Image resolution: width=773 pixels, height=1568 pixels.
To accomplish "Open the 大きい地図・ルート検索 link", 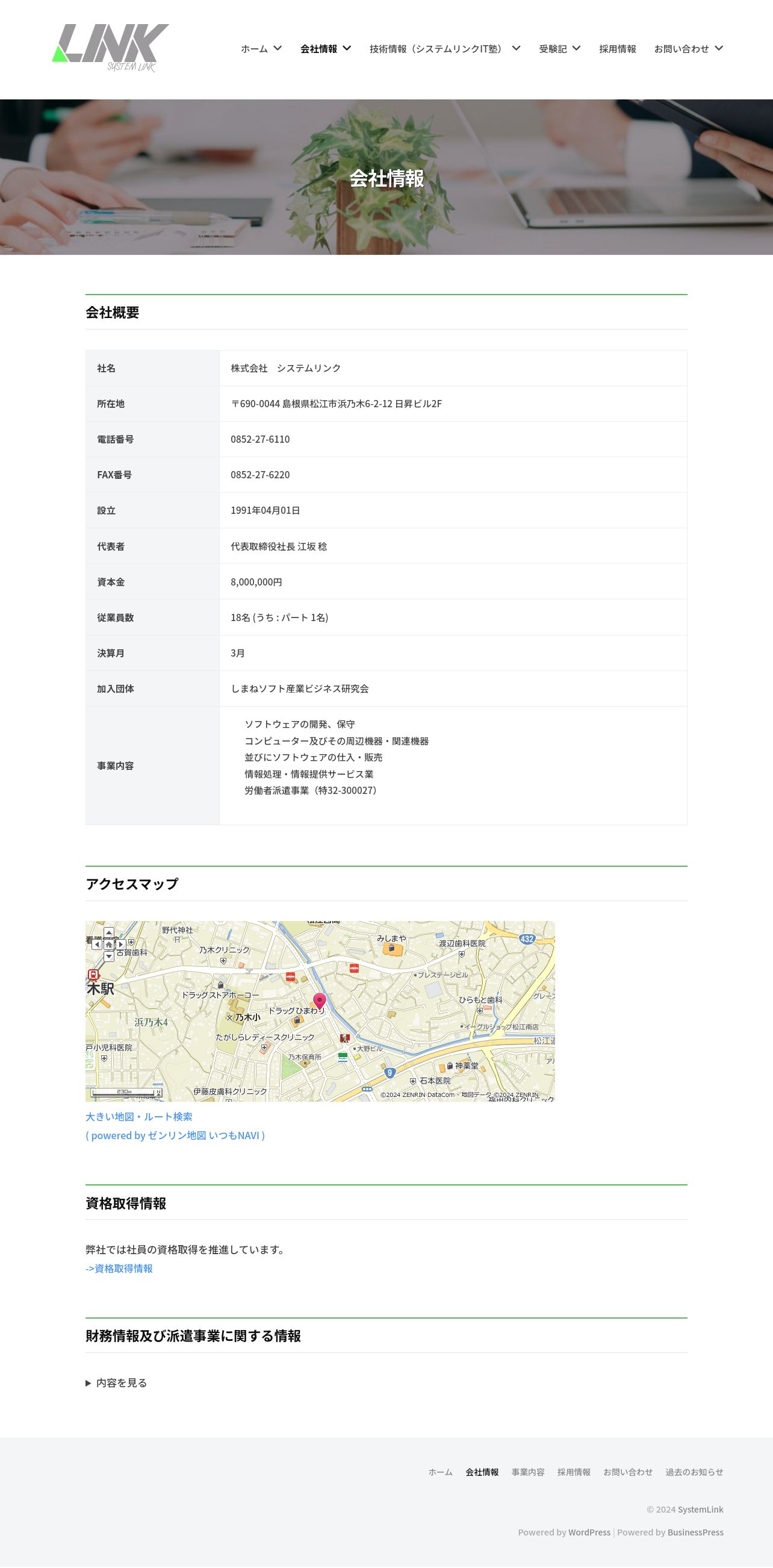I will (x=138, y=1116).
